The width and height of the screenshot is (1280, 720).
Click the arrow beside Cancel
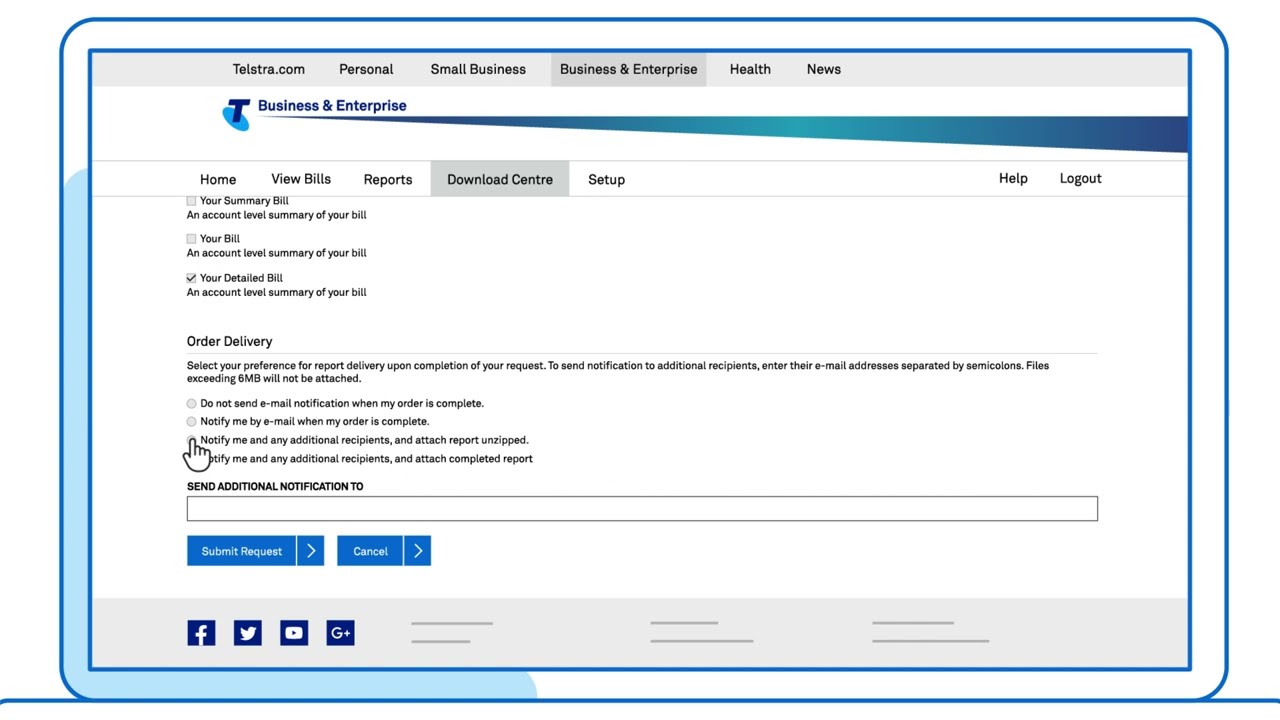tap(418, 551)
